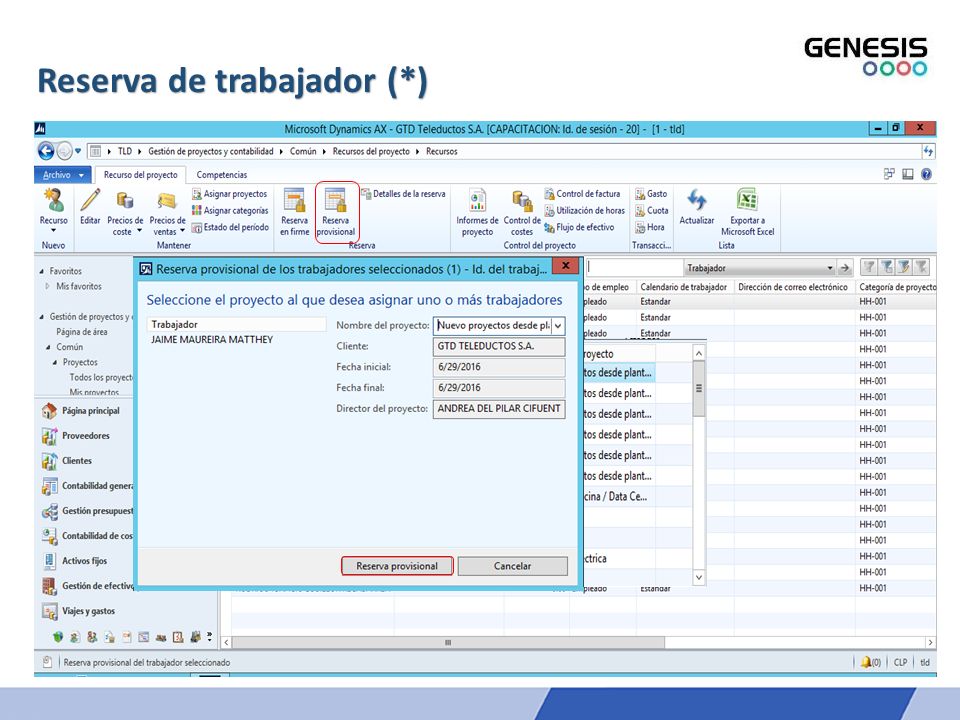Select Gasto transaction

(x=651, y=194)
